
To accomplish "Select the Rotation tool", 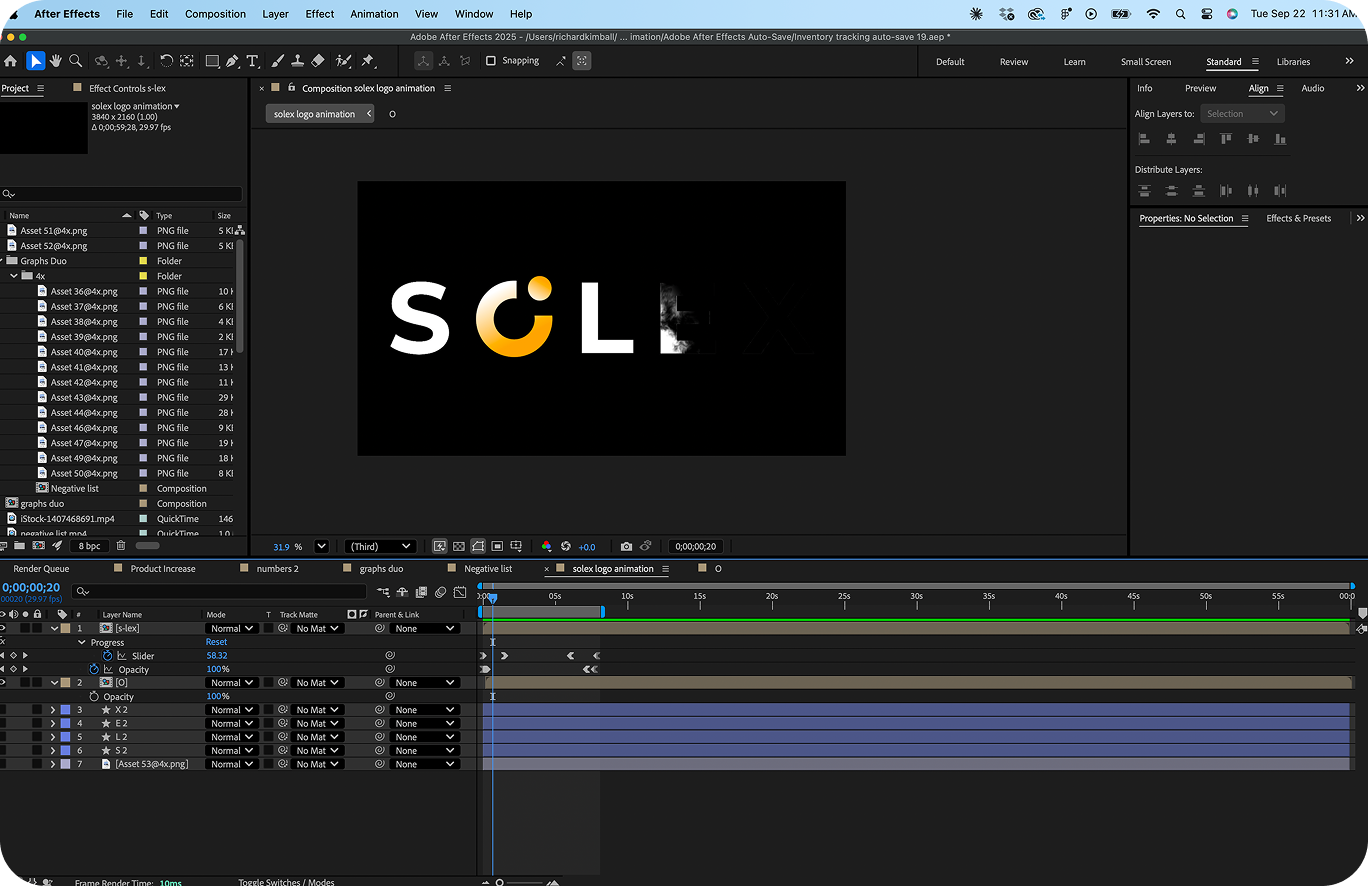I will 166,61.
